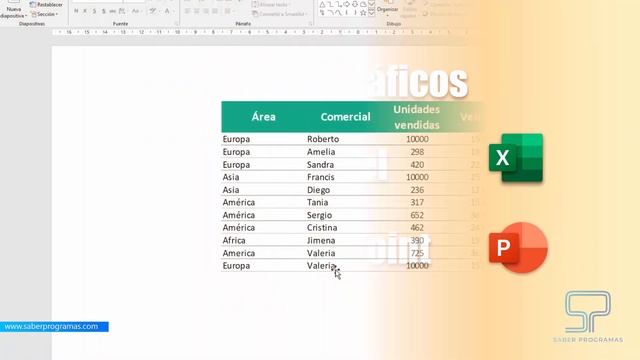Open the www.saberprogramas.com link
640x360 pixels.
tap(51, 327)
